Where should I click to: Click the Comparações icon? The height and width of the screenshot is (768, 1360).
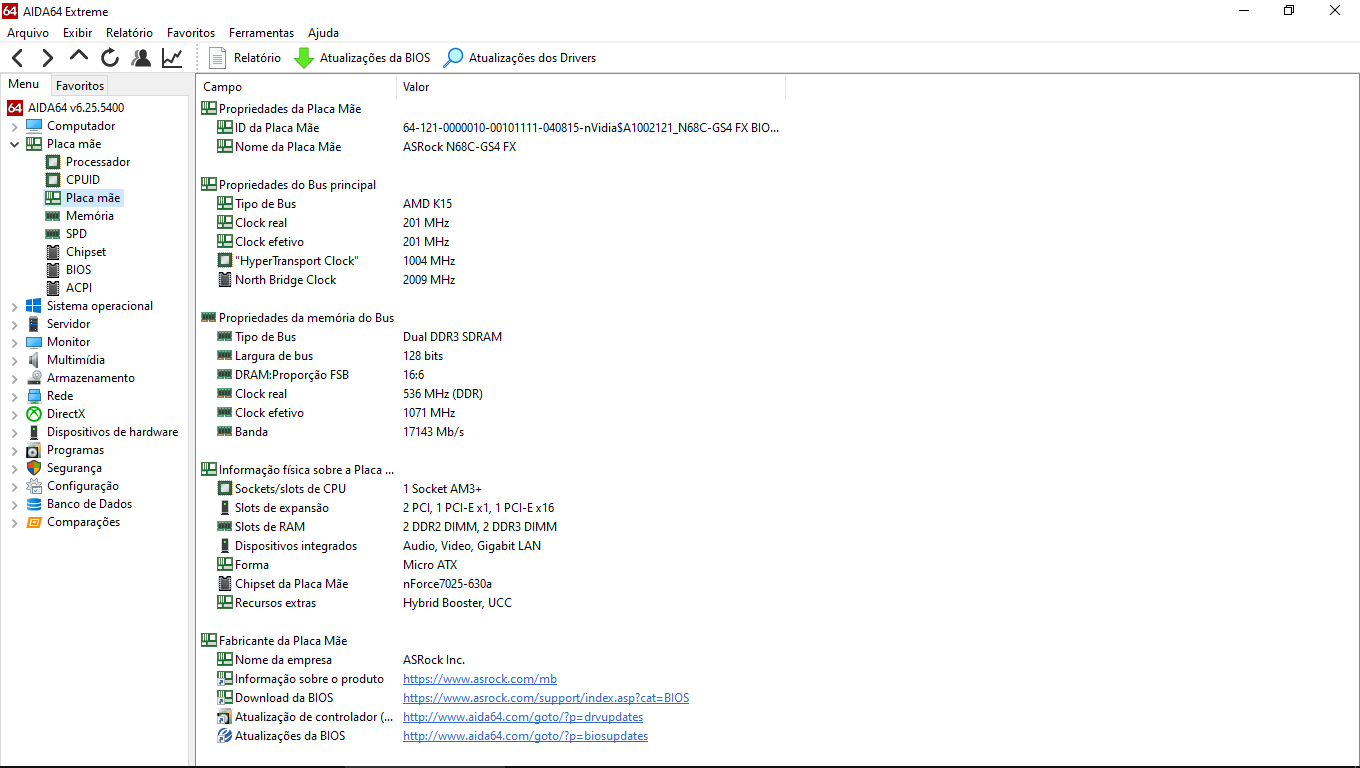[34, 522]
